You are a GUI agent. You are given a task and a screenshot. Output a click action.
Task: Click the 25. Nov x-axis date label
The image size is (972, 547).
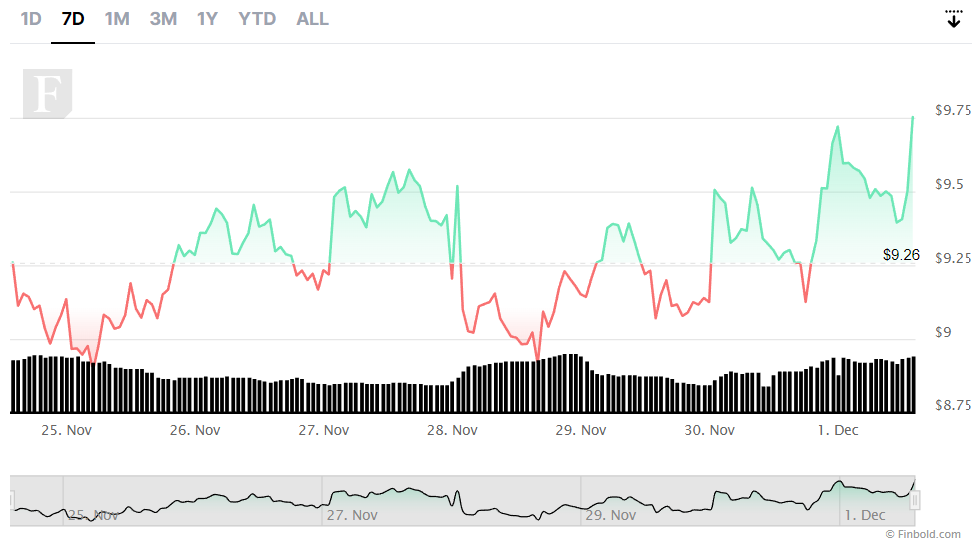tap(66, 430)
